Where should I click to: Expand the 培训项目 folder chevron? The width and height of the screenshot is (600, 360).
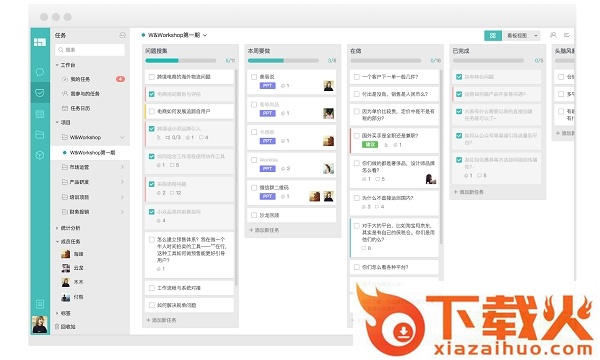[x=122, y=197]
